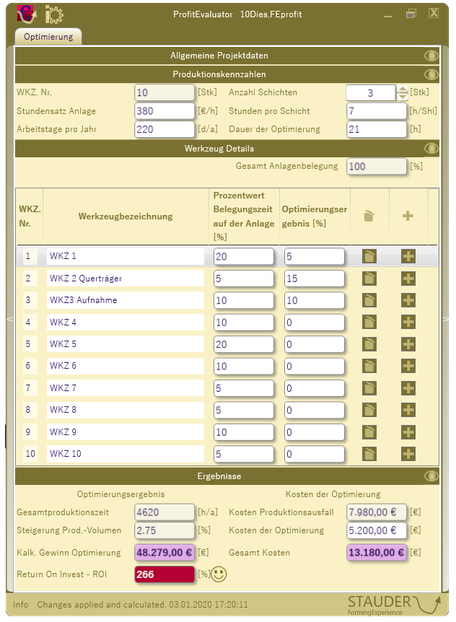This screenshot has width=456, height=622.
Task: Click the Kosten Produktionsausfall value 7.980,00 €
Action: pyautogui.click(x=377, y=513)
